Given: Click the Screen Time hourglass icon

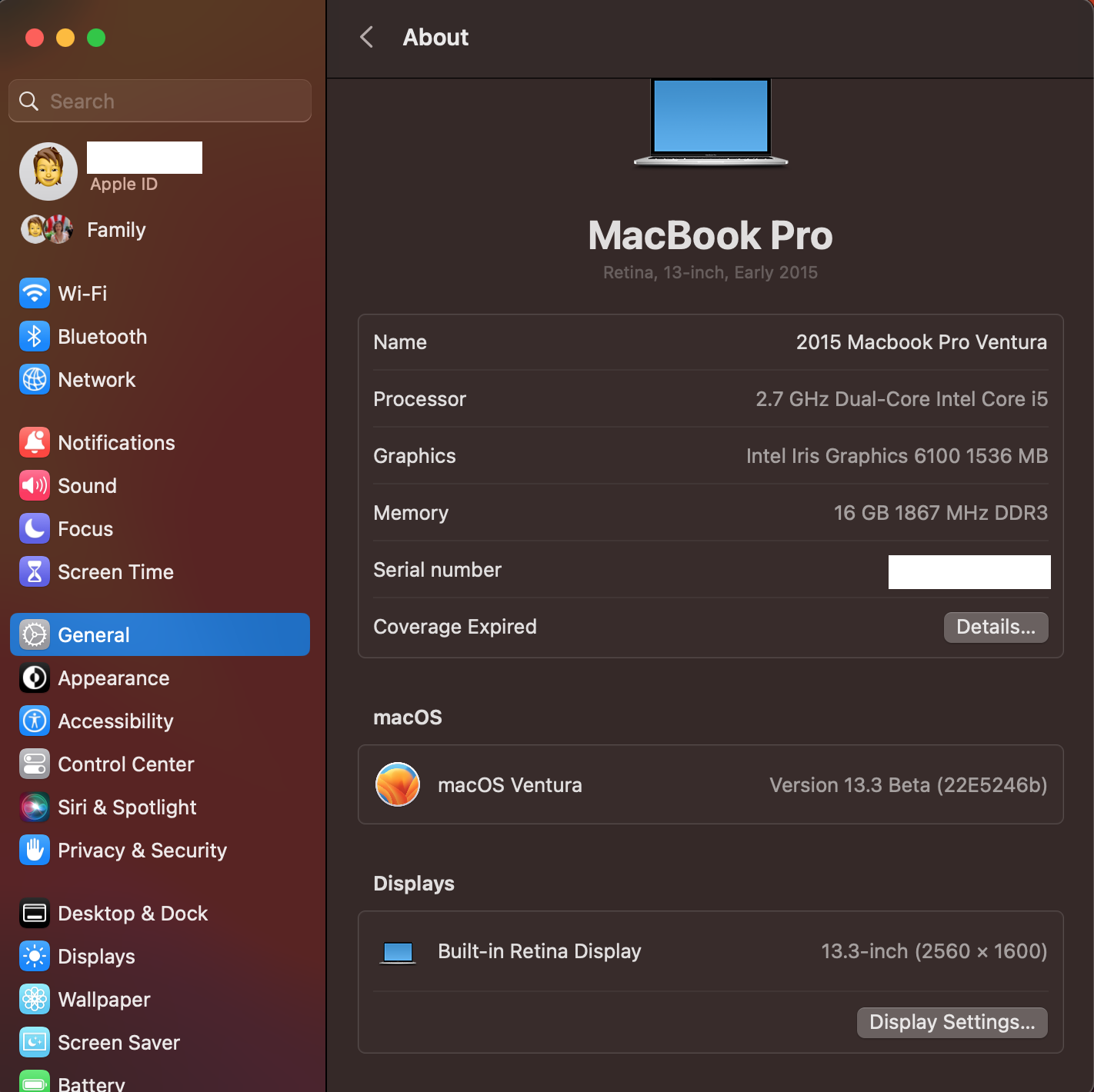Looking at the screenshot, I should (35, 571).
